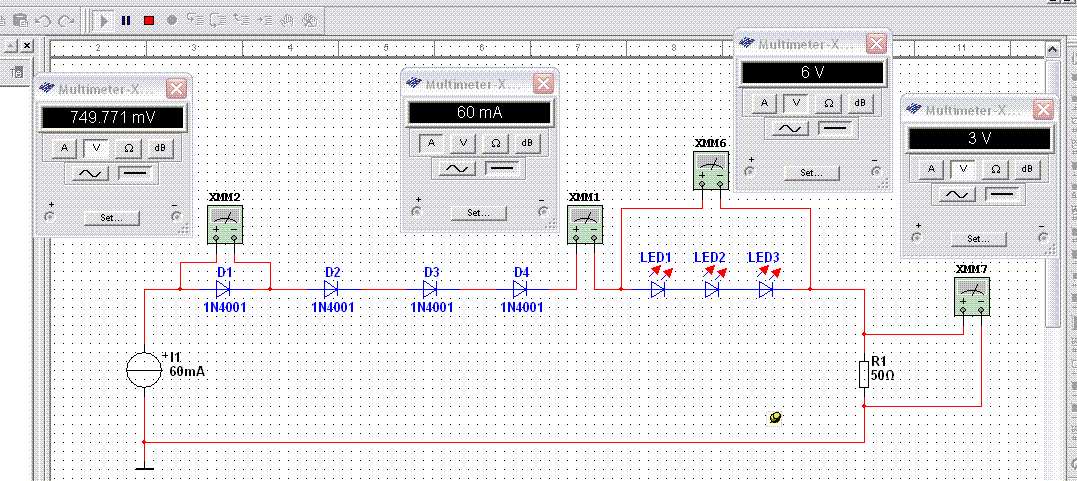Click the Step Out debug icon
Screen dimensions: 1077x481
[x=241, y=21]
